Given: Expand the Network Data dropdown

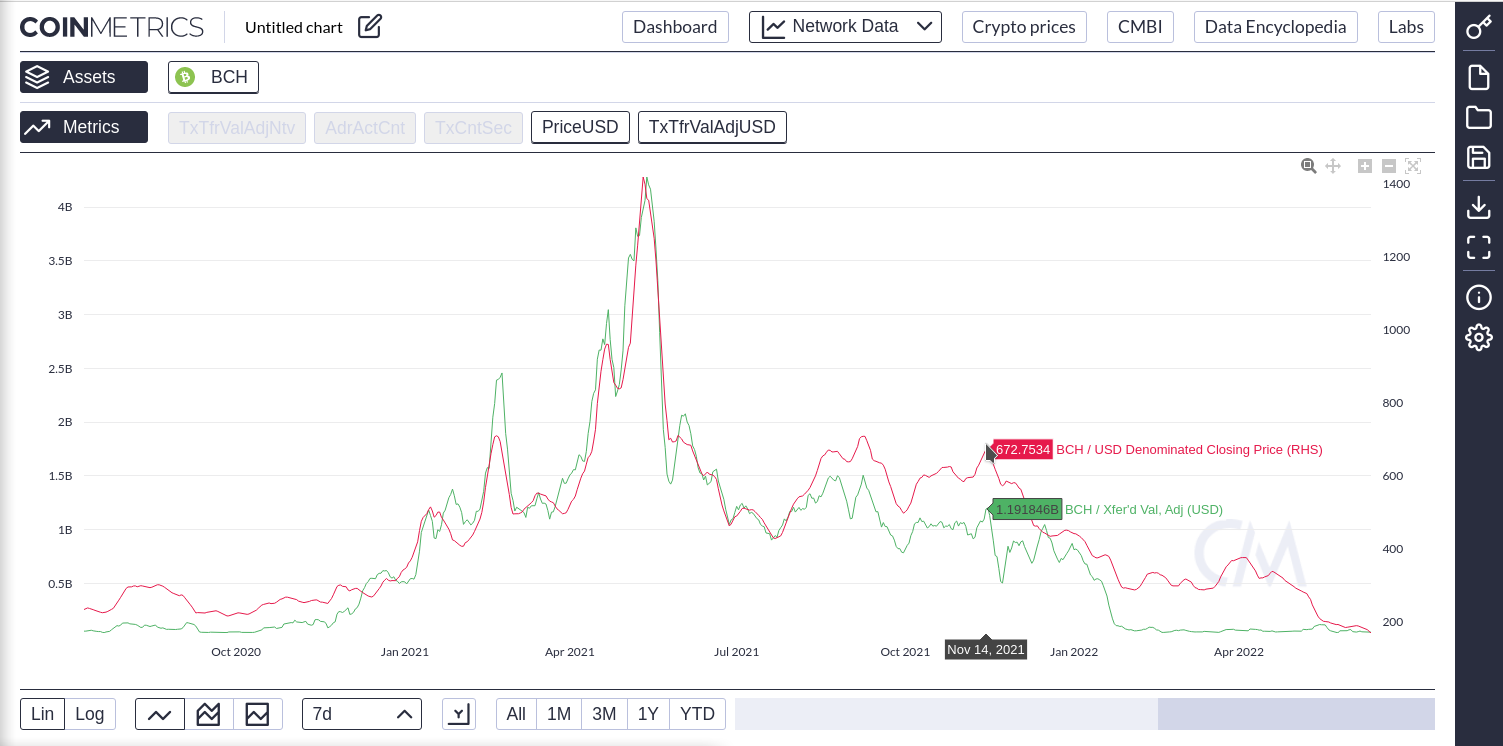Looking at the screenshot, I should click(x=845, y=27).
